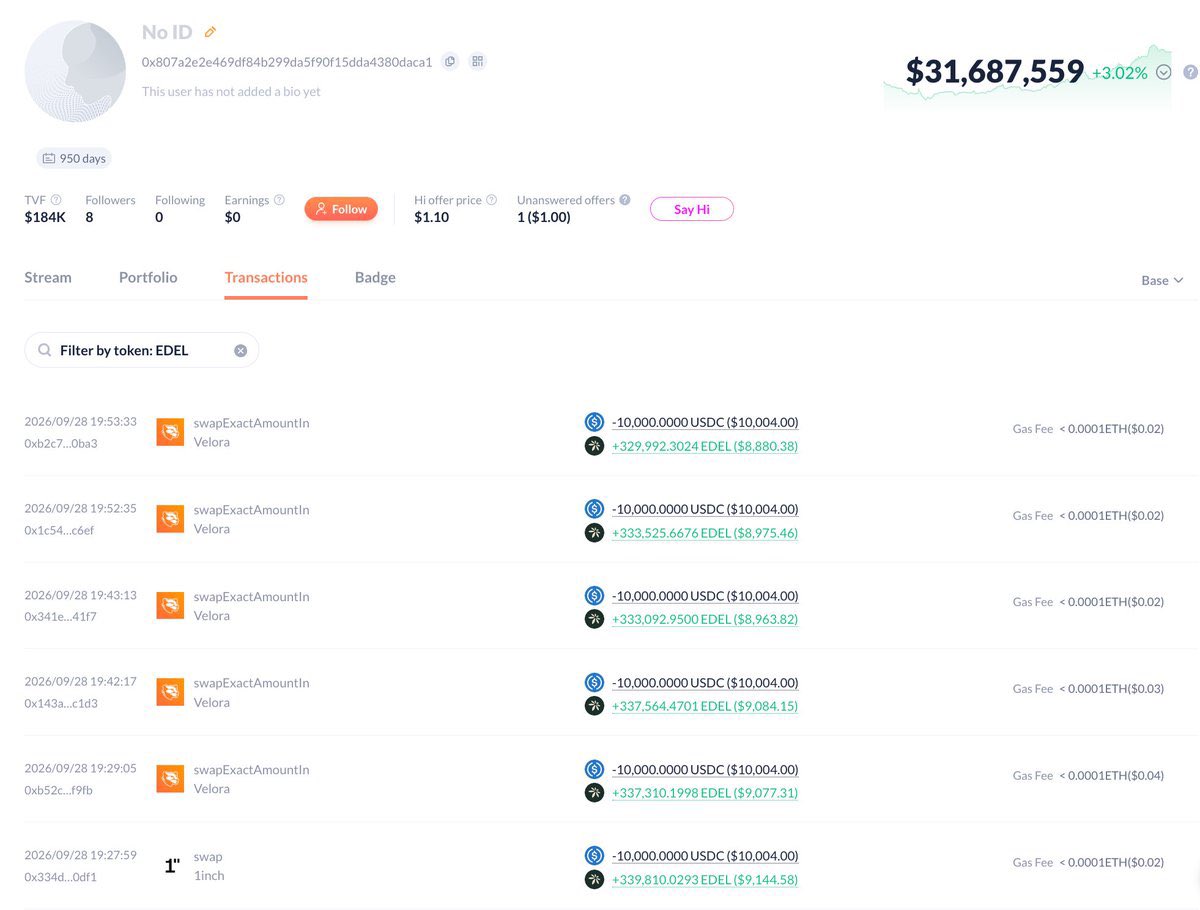This screenshot has width=1200, height=910.
Task: Click gas fee text at 19:29:05
Action: pyautogui.click(x=1088, y=775)
